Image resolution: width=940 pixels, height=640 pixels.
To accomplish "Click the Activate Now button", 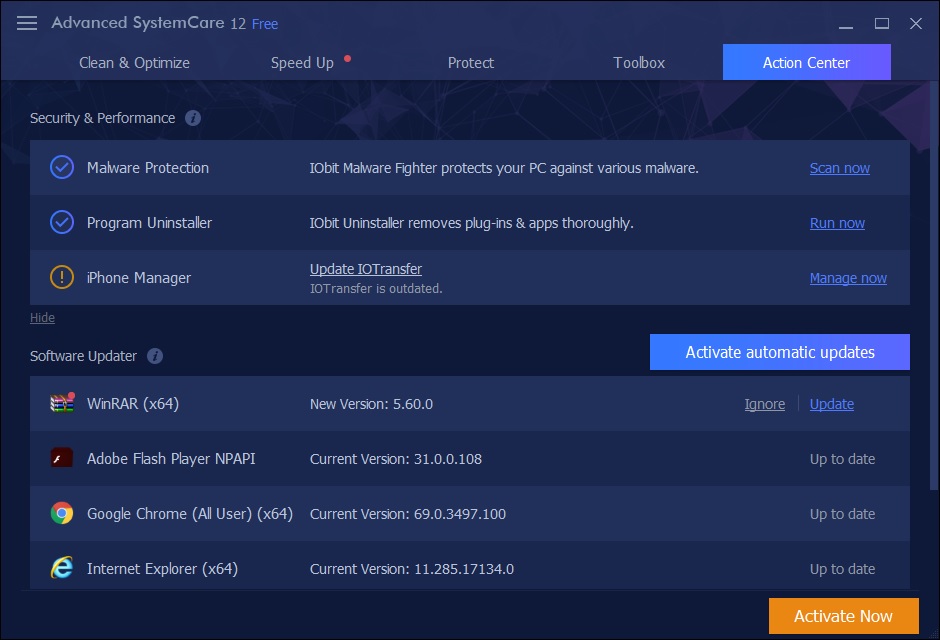I will tap(843, 616).
